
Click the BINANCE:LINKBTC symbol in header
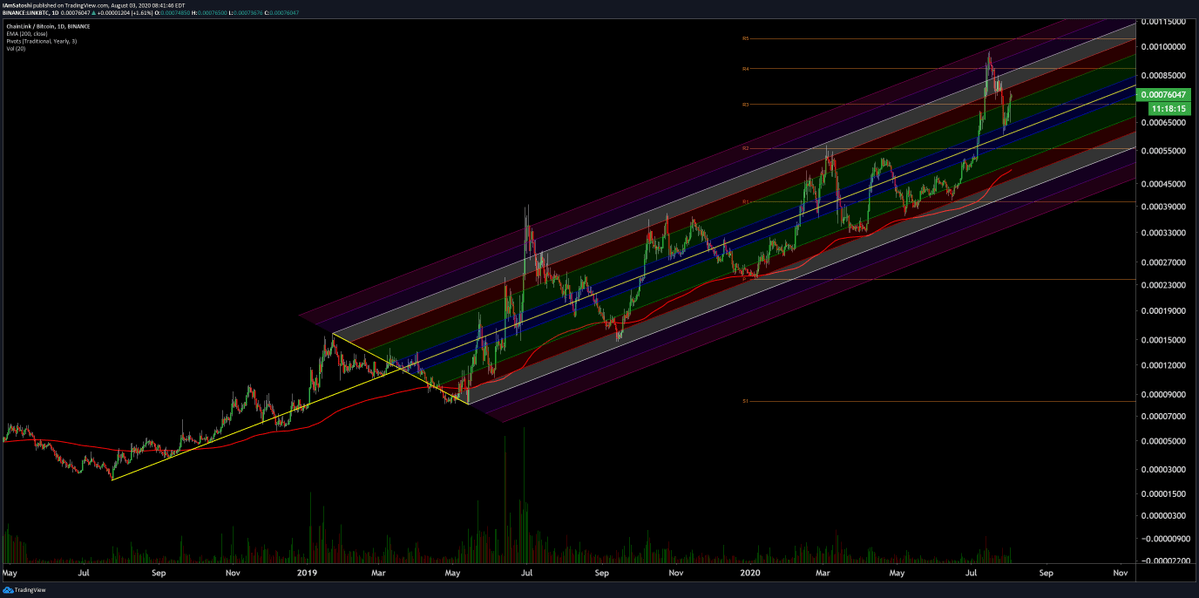[x=26, y=12]
